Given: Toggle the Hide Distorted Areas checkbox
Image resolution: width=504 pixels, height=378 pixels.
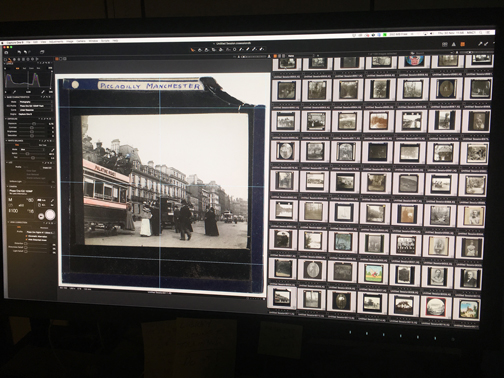Looking at the screenshot, I should coord(27,240).
